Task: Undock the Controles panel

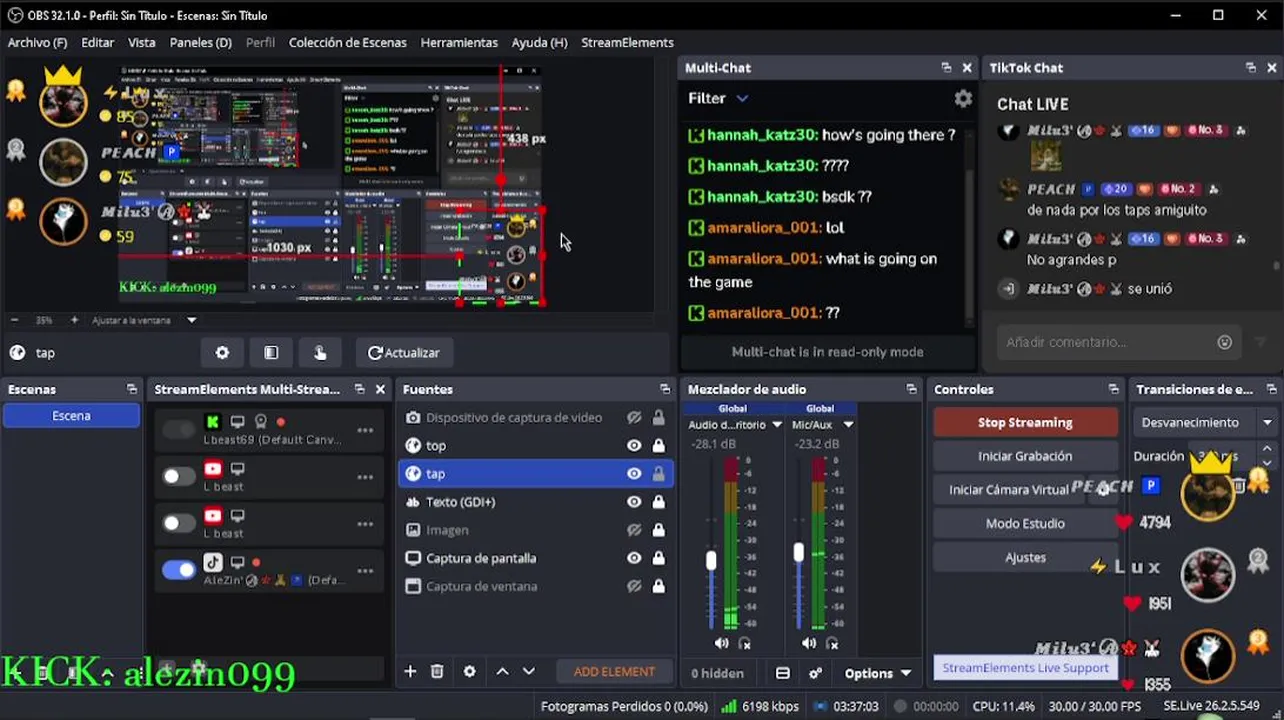Action: click(1113, 389)
